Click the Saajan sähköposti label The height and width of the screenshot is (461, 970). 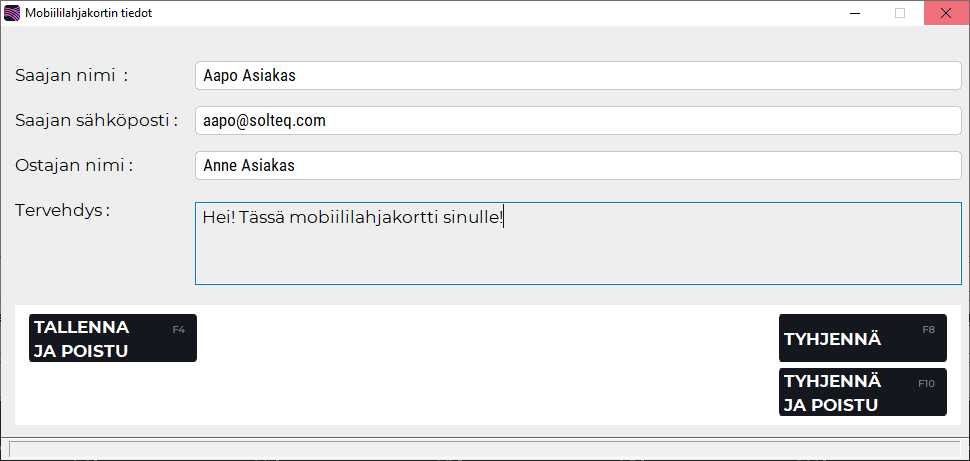pos(96,120)
